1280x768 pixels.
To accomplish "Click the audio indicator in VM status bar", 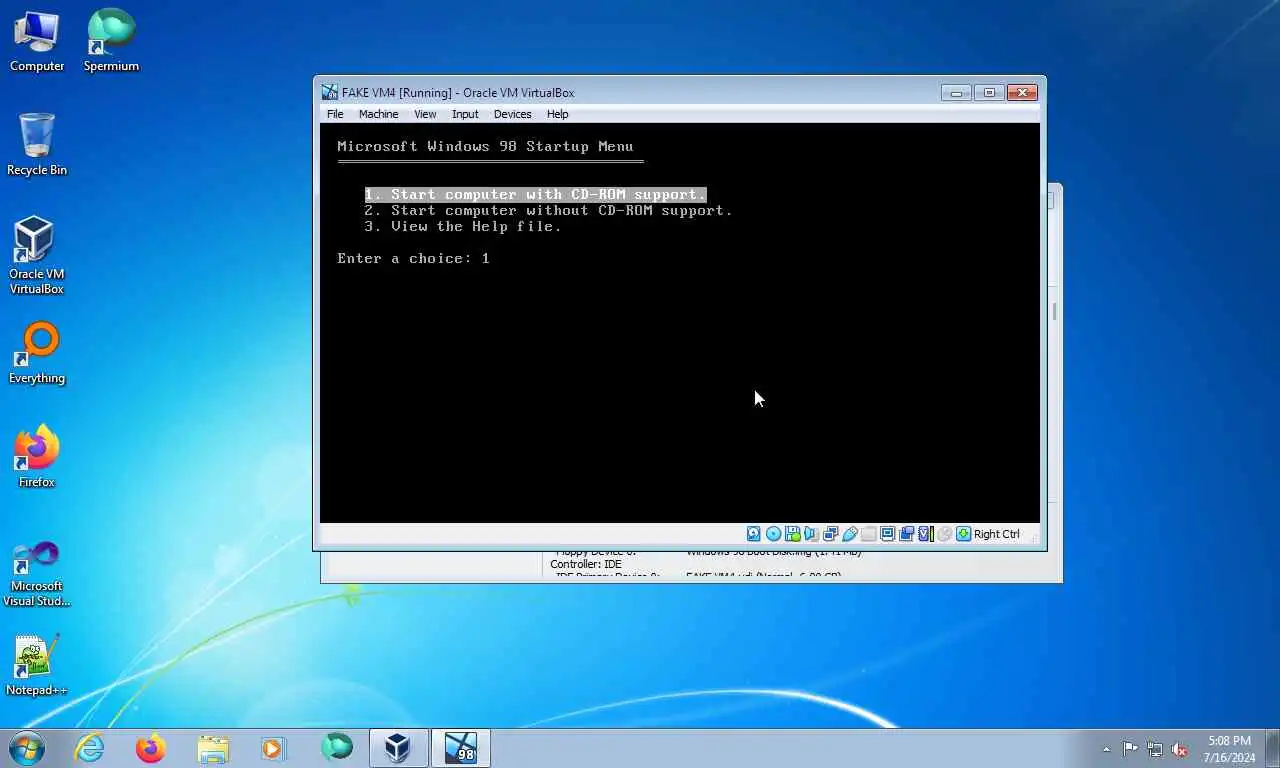I will coord(811,534).
